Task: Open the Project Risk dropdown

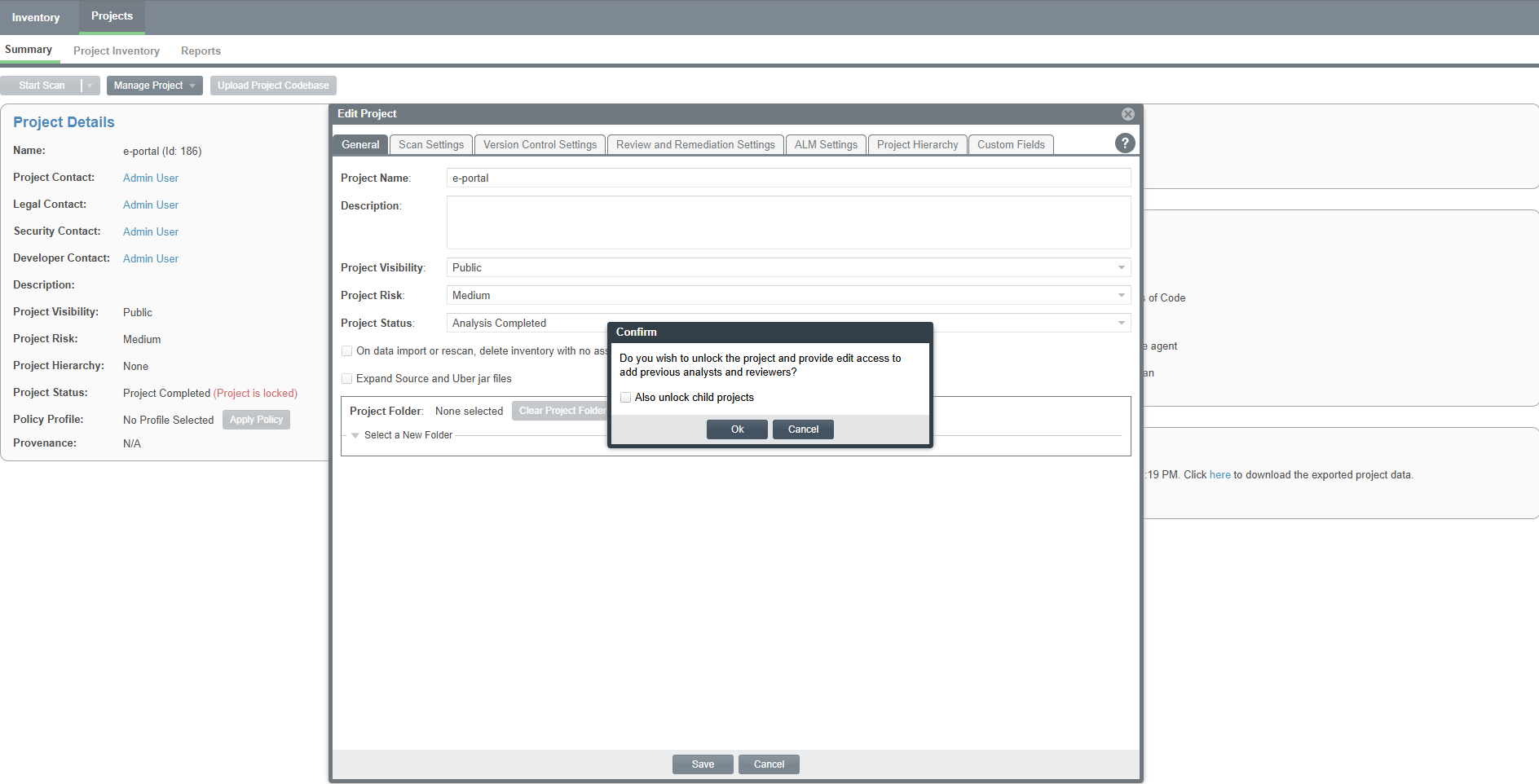Action: pos(1121,296)
